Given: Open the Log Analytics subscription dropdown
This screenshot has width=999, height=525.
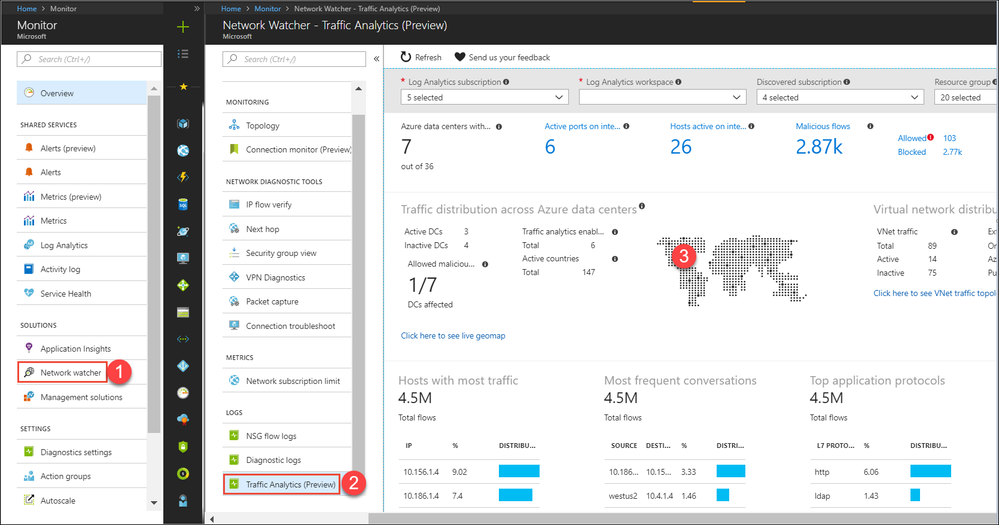Looking at the screenshot, I should click(x=484, y=97).
